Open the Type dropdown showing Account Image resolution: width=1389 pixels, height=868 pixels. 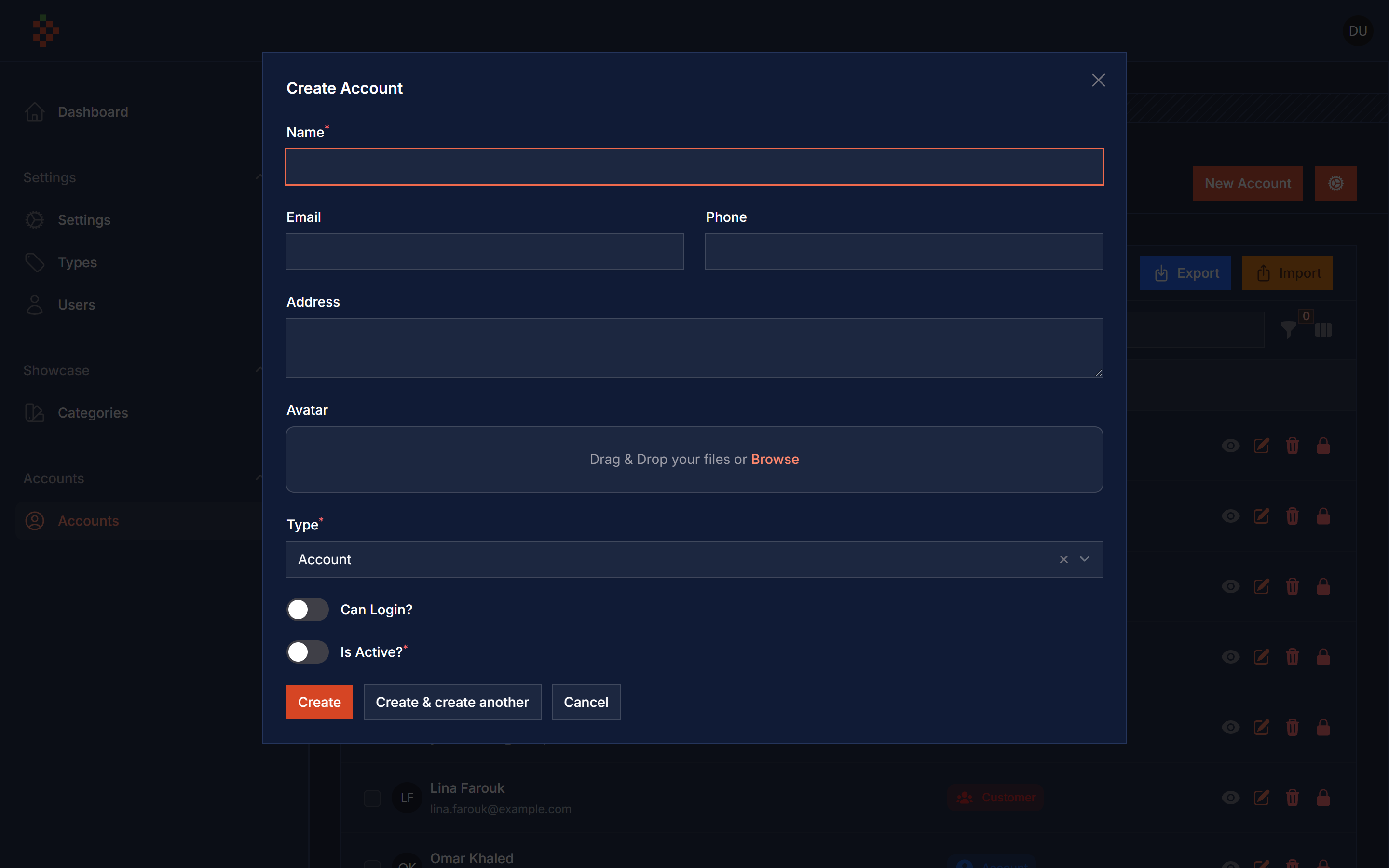point(694,559)
